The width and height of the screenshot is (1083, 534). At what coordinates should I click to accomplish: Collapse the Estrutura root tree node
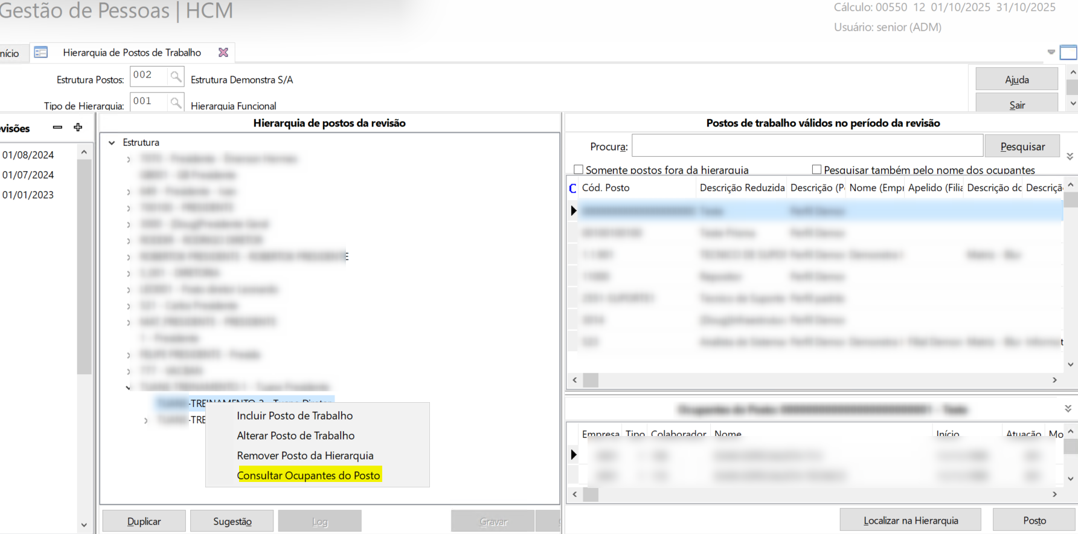point(112,143)
